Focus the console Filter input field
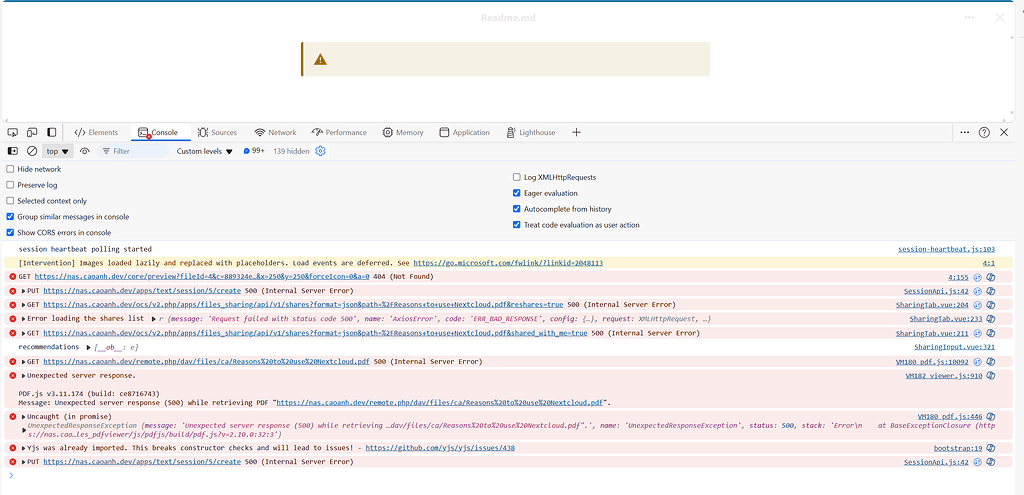Viewport: 1024px width, 495px height. [x=133, y=151]
